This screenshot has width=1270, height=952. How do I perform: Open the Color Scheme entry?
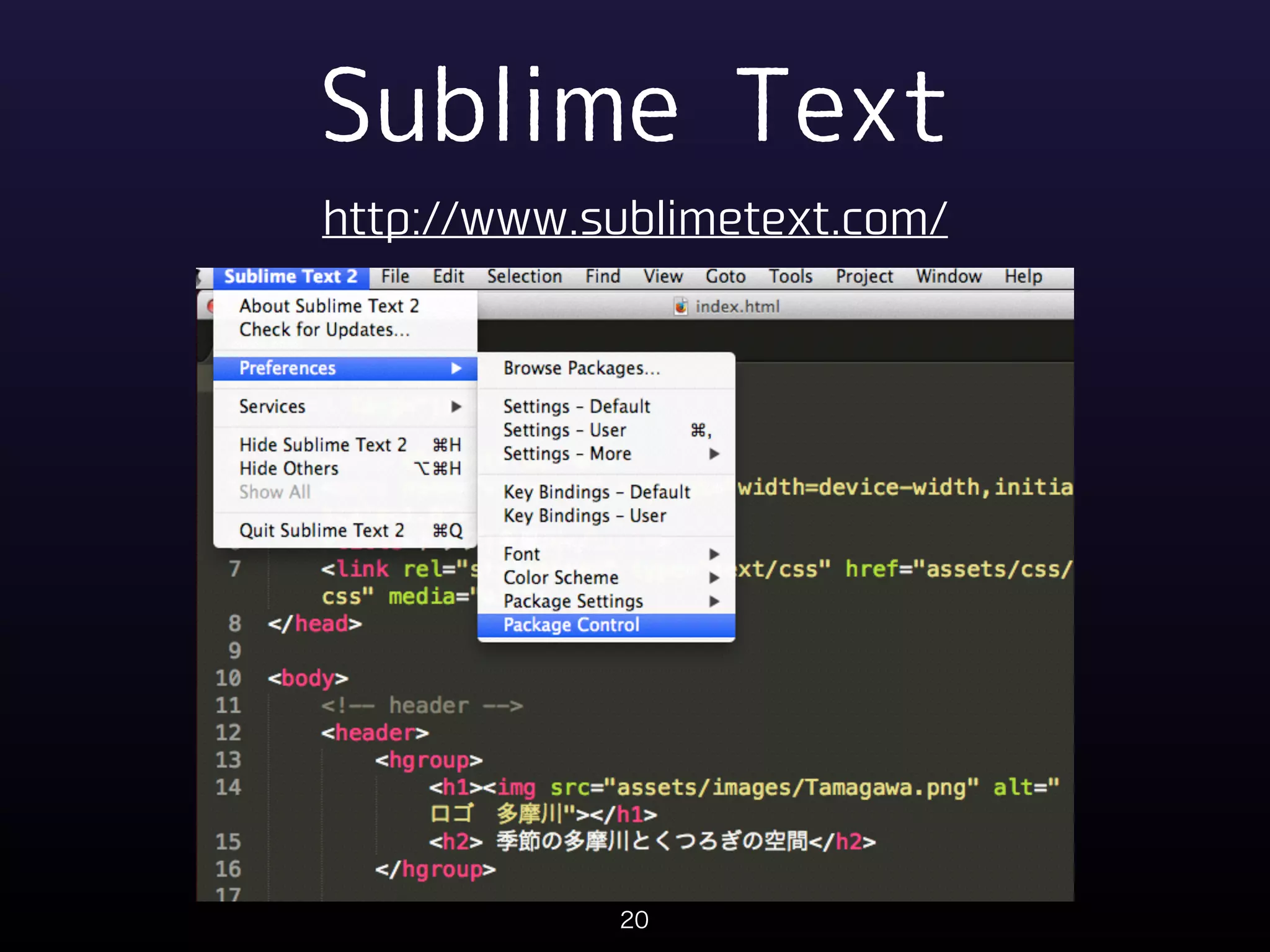tap(606, 578)
